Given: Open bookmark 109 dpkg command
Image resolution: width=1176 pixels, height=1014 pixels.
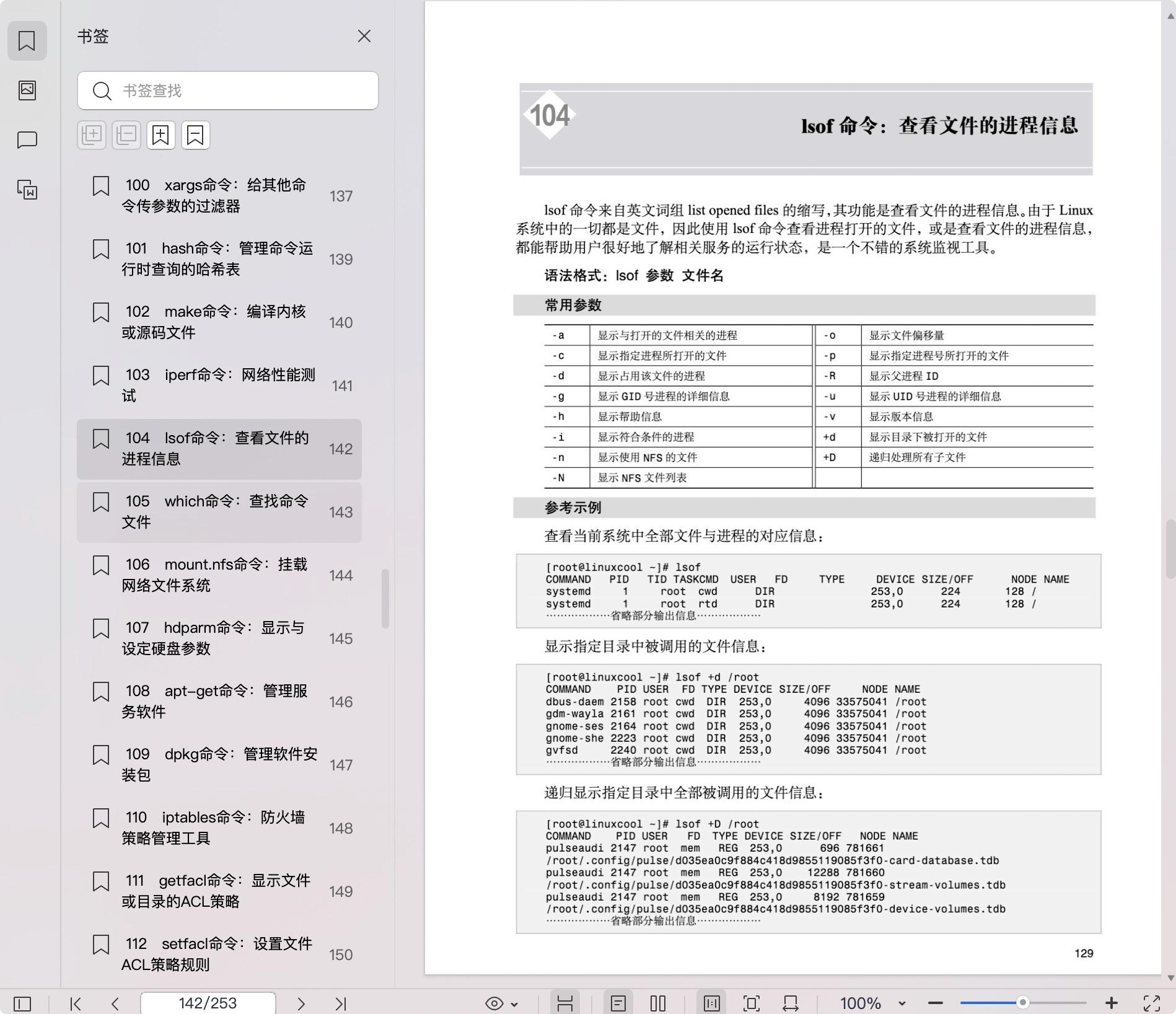Looking at the screenshot, I should click(219, 765).
